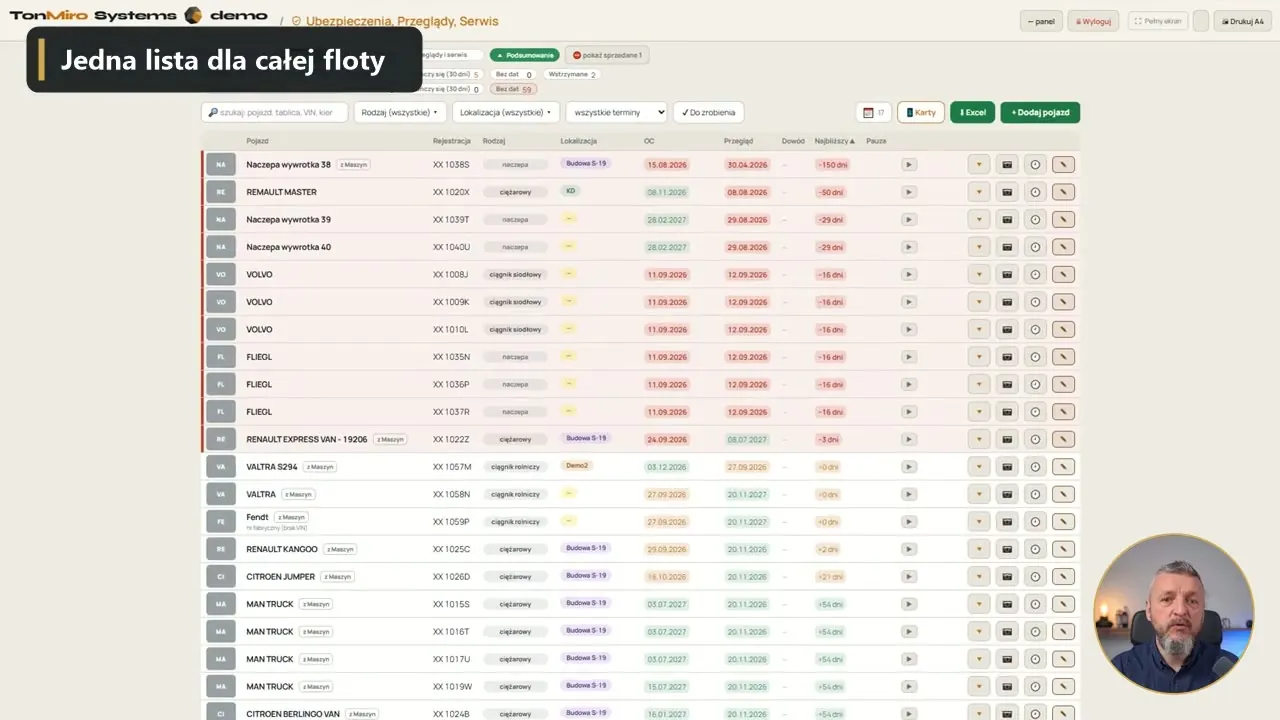Open the calendar view icon showing 17
The height and width of the screenshot is (720, 1280).
coord(874,113)
